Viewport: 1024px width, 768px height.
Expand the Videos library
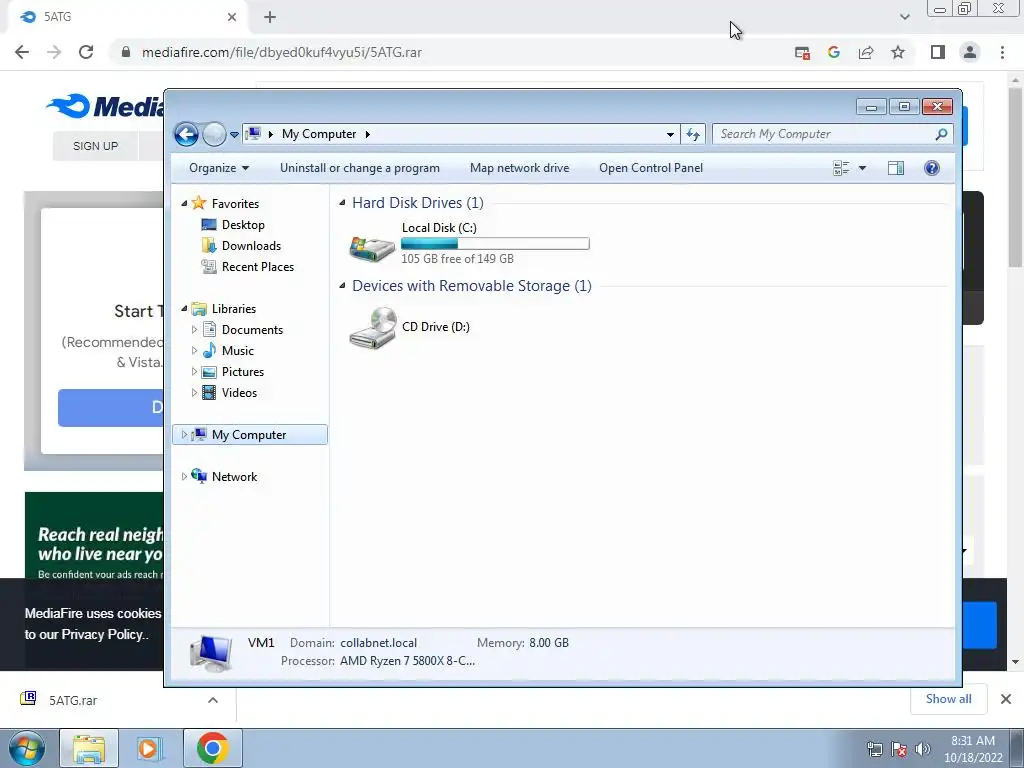point(194,392)
